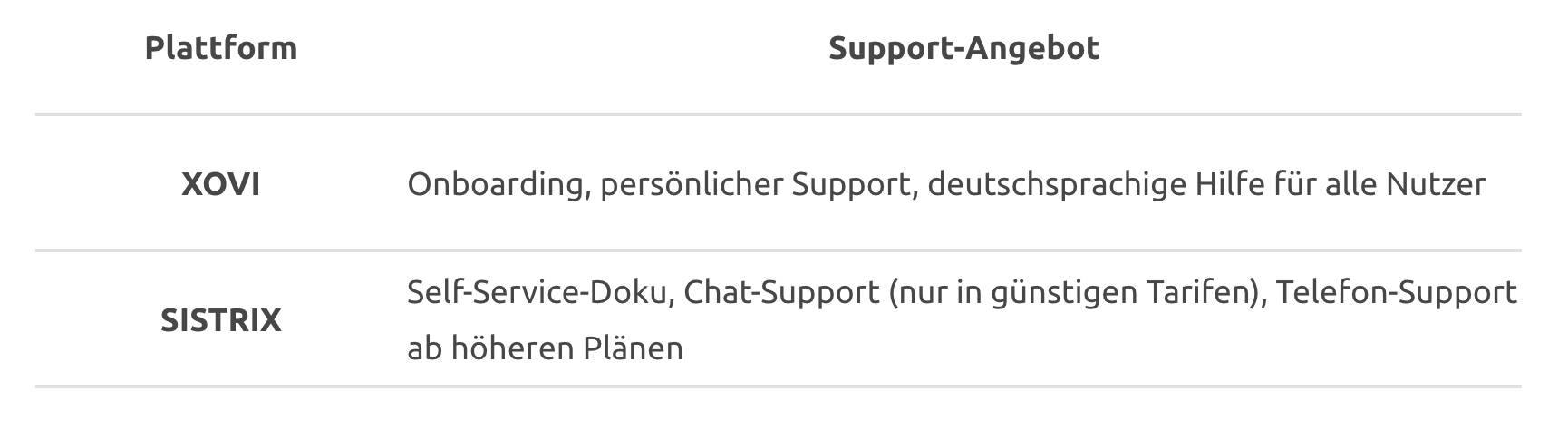1568x421 pixels.
Task: Select the SISTRIX platform cell
Action: click(221, 320)
